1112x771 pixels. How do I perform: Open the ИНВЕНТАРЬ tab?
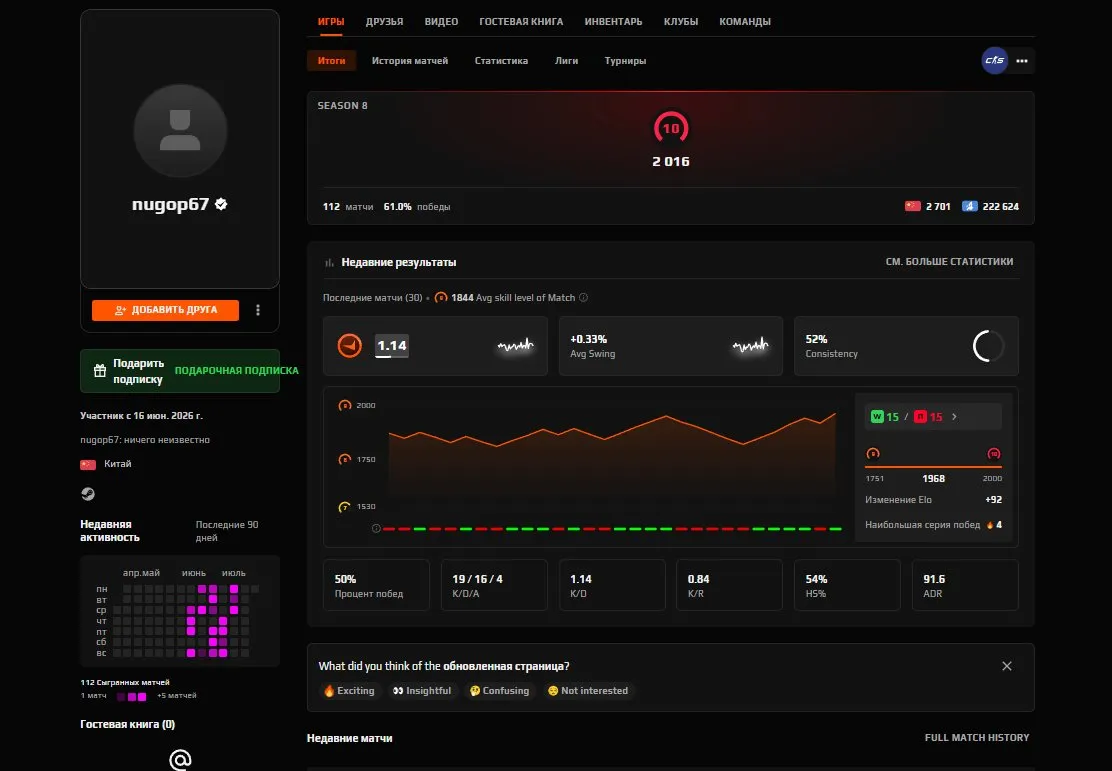coord(613,22)
